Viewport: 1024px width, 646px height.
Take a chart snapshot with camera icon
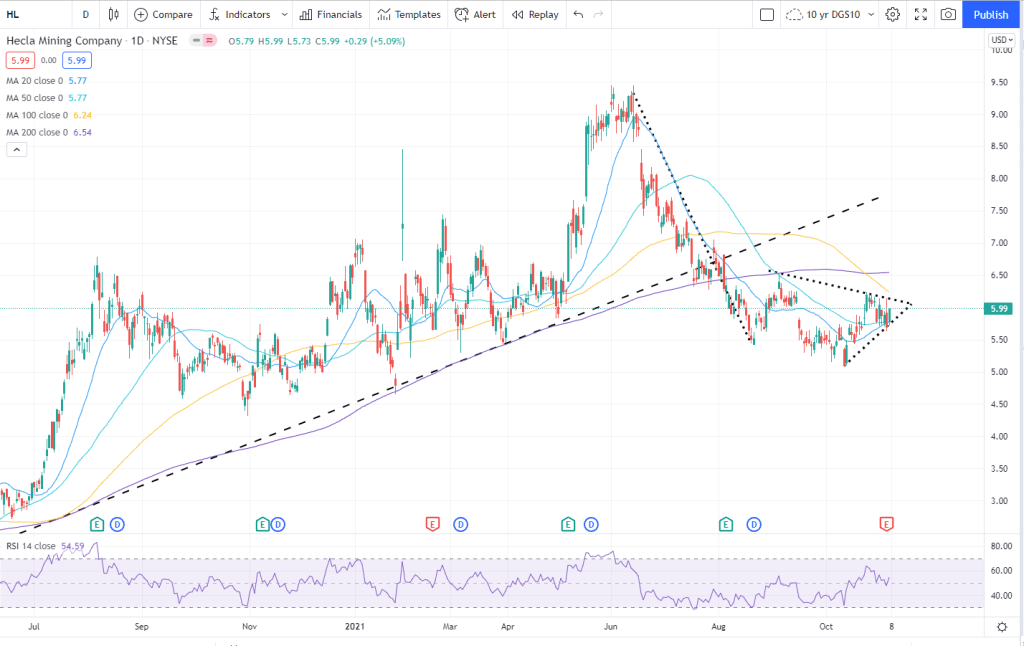[948, 15]
